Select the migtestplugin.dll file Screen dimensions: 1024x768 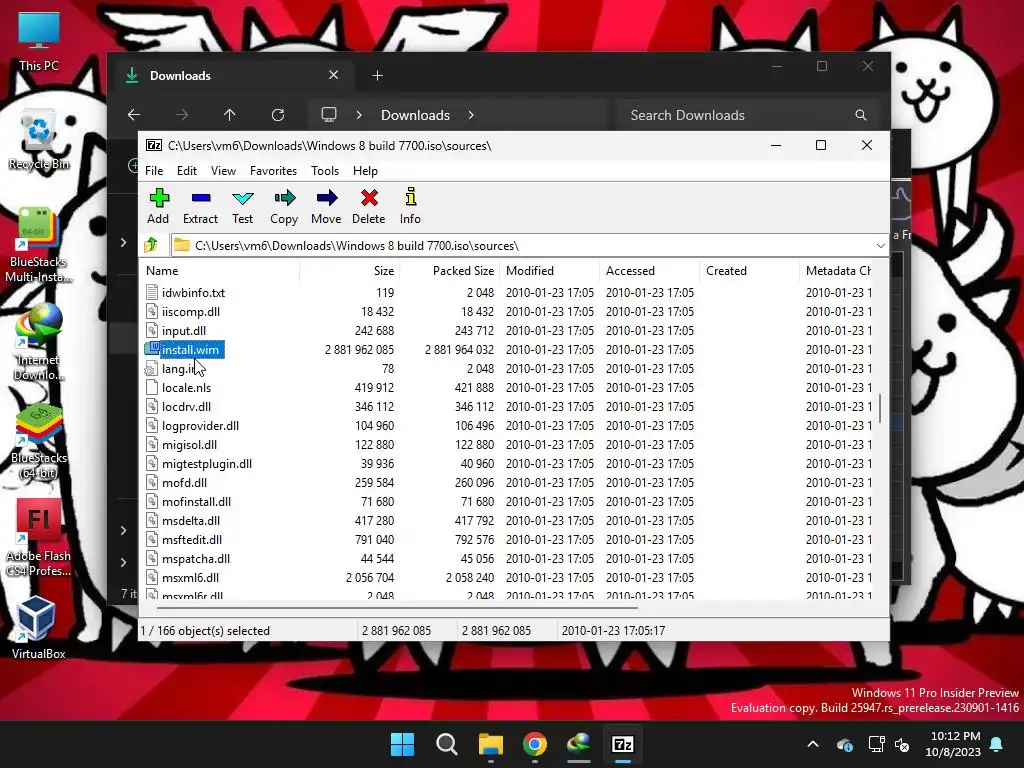pos(207,464)
